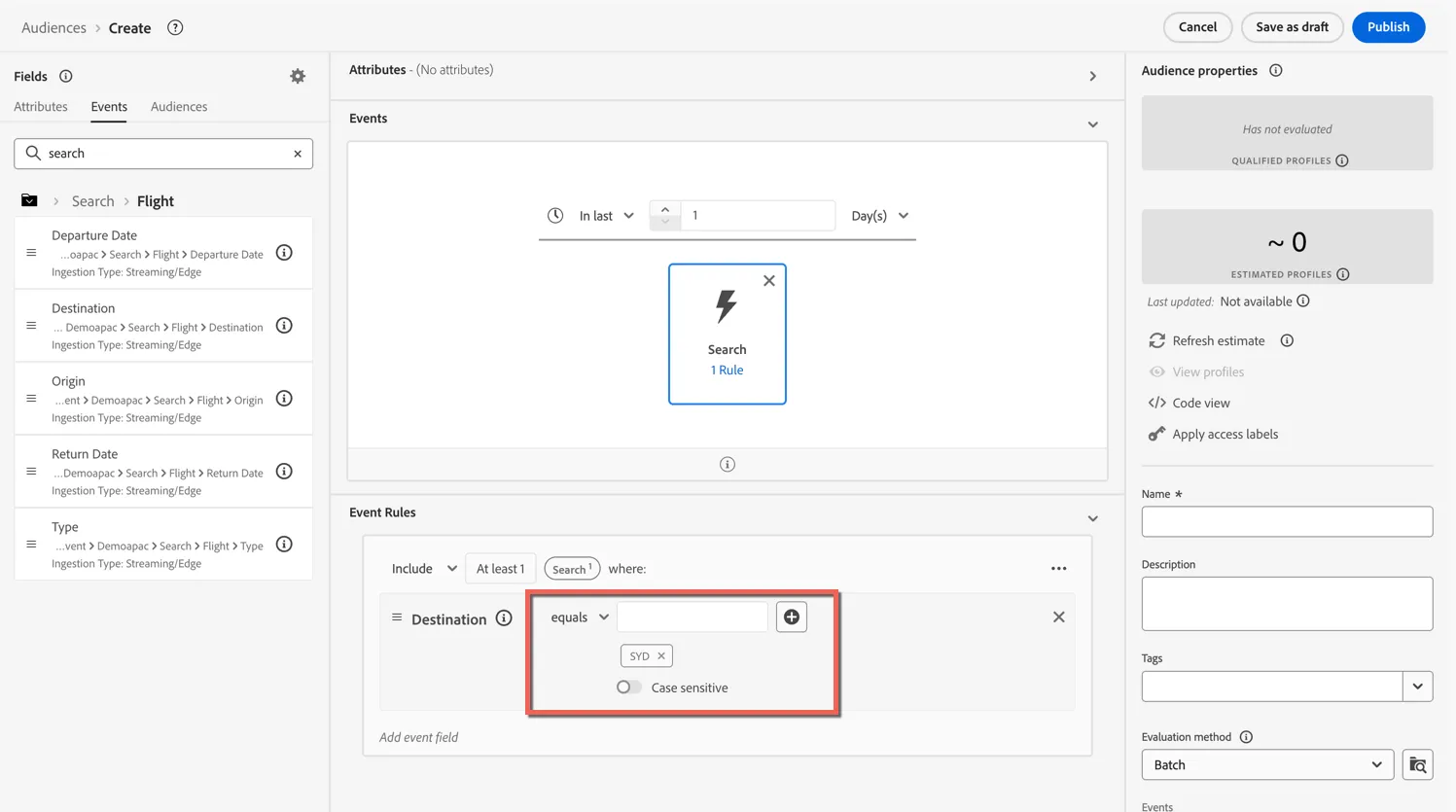Open the 1 Rule link
The width and height of the screenshot is (1456, 812).
727,371
